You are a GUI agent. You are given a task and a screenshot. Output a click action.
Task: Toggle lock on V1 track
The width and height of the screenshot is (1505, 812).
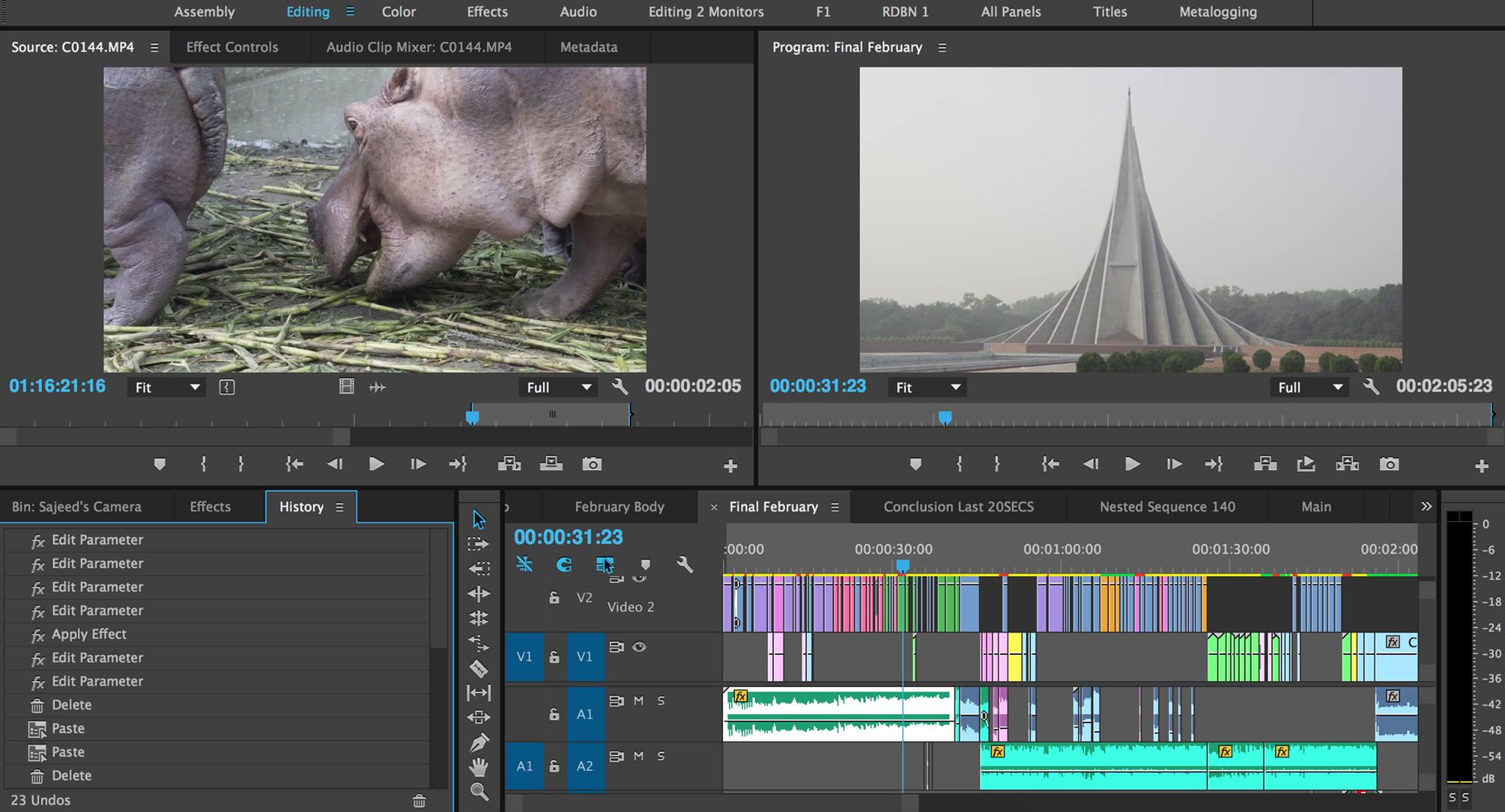coord(554,656)
